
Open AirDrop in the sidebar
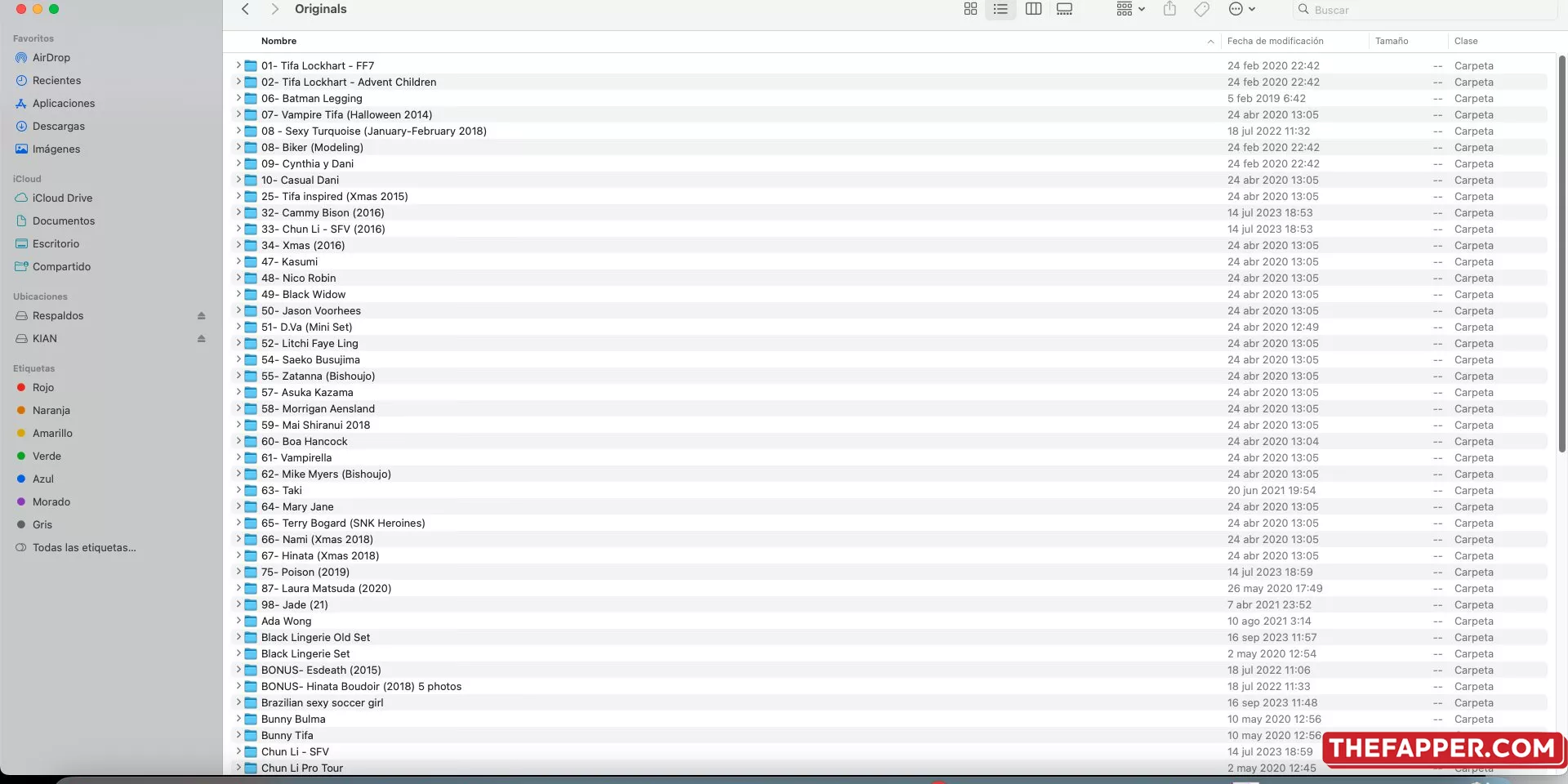[51, 58]
